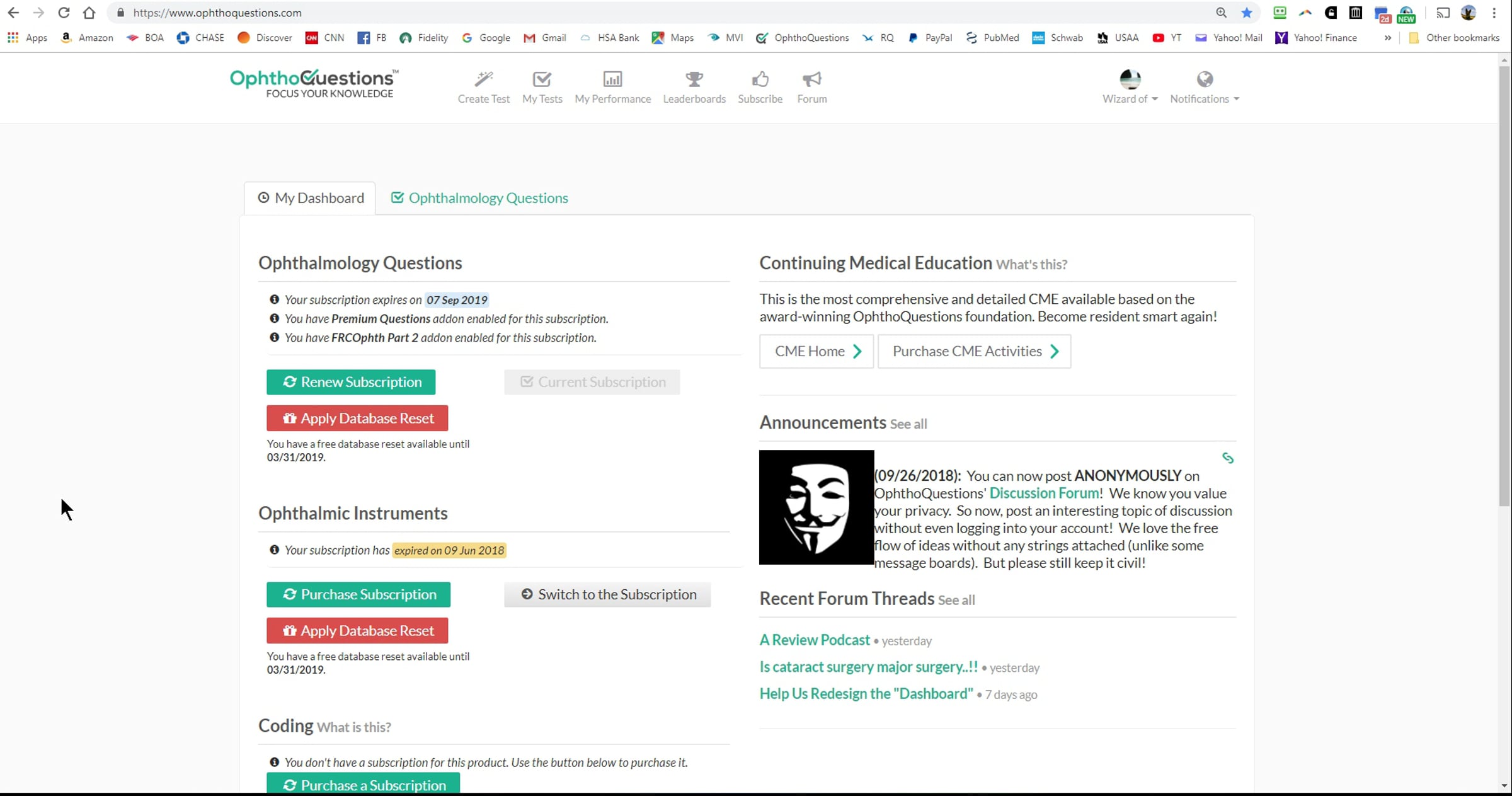Viewport: 1512px width, 796px height.
Task: Go back with browser back arrow
Action: click(x=13, y=13)
